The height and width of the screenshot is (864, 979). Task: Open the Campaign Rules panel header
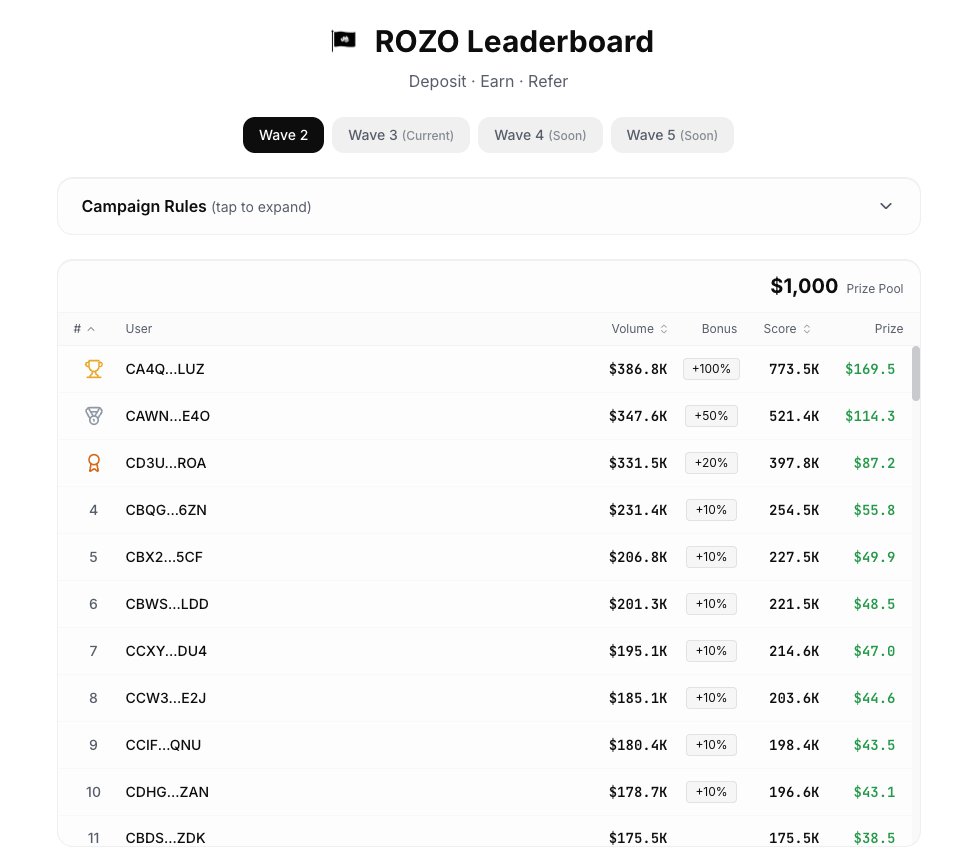[x=489, y=206]
